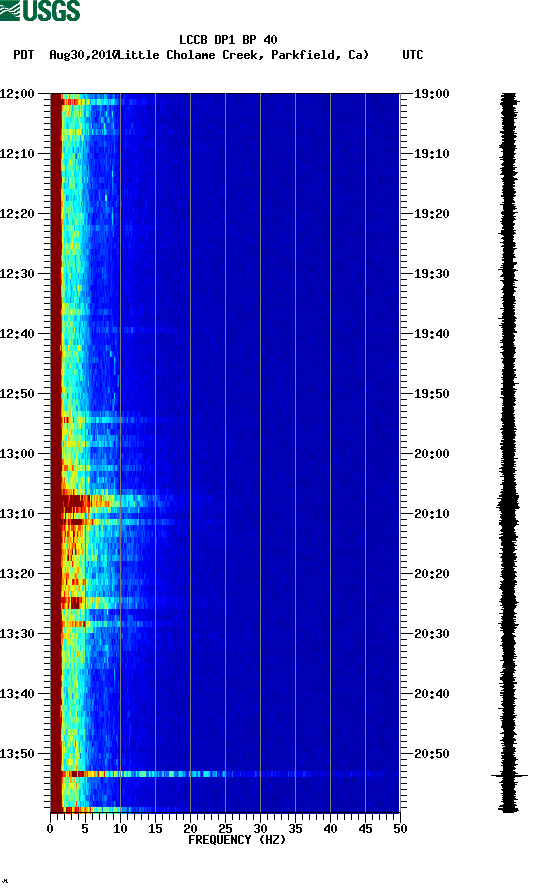The width and height of the screenshot is (552, 892).
Task: Click the '12:10' PDT time label
Action: (x=17, y=154)
